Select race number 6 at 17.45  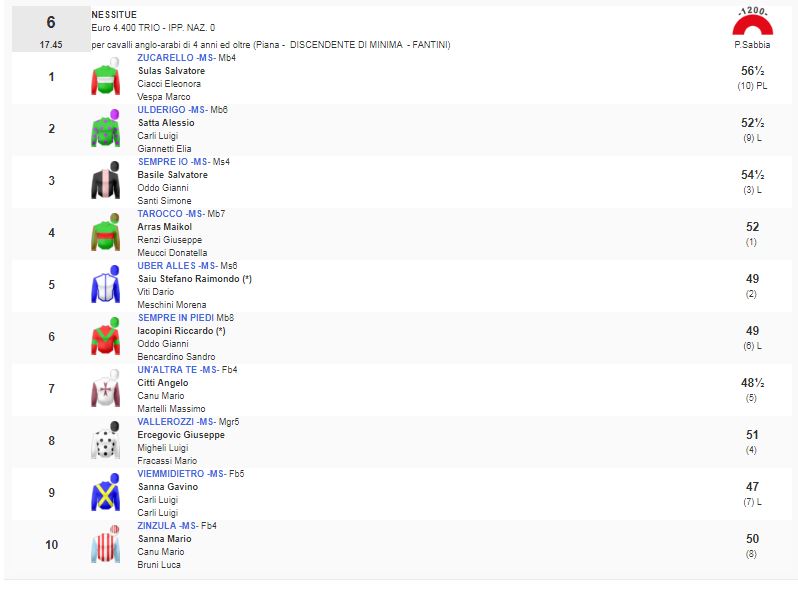[50, 28]
